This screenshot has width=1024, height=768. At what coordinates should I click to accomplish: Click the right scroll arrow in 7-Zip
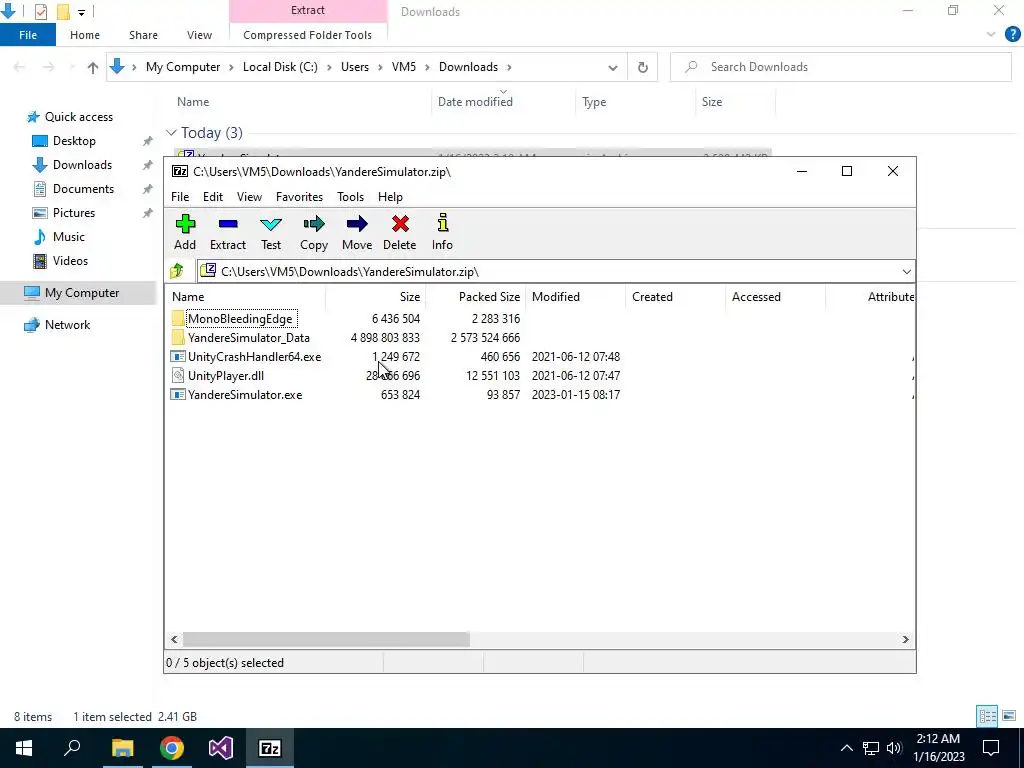pyautogui.click(x=905, y=639)
